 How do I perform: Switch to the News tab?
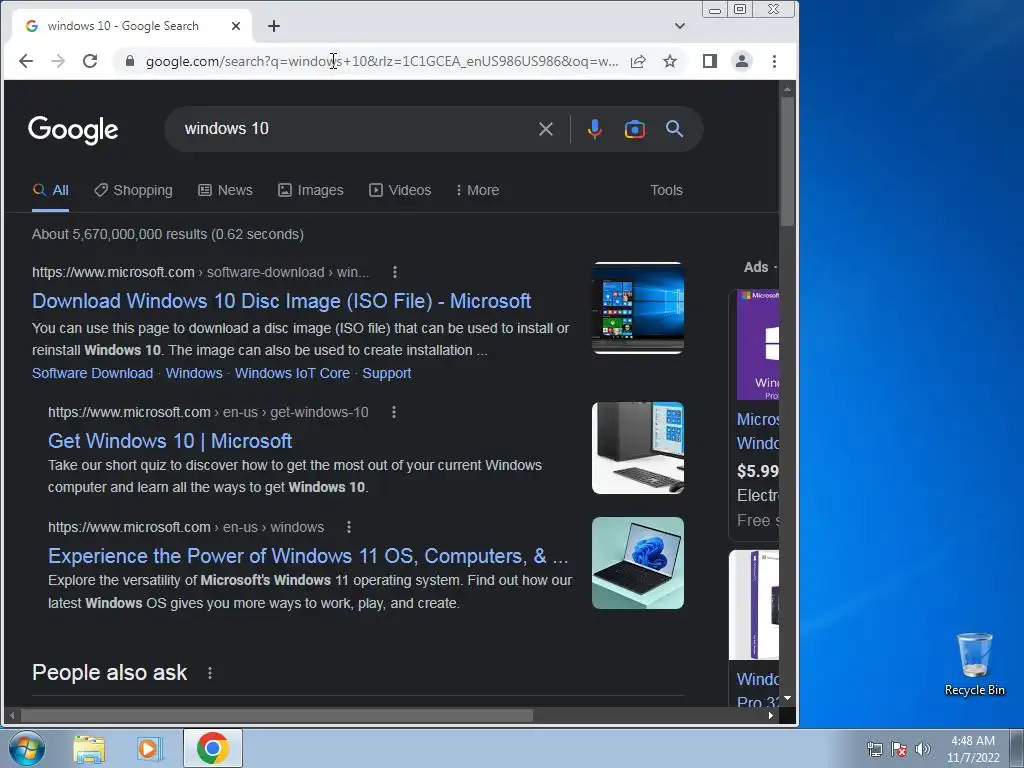pos(225,190)
